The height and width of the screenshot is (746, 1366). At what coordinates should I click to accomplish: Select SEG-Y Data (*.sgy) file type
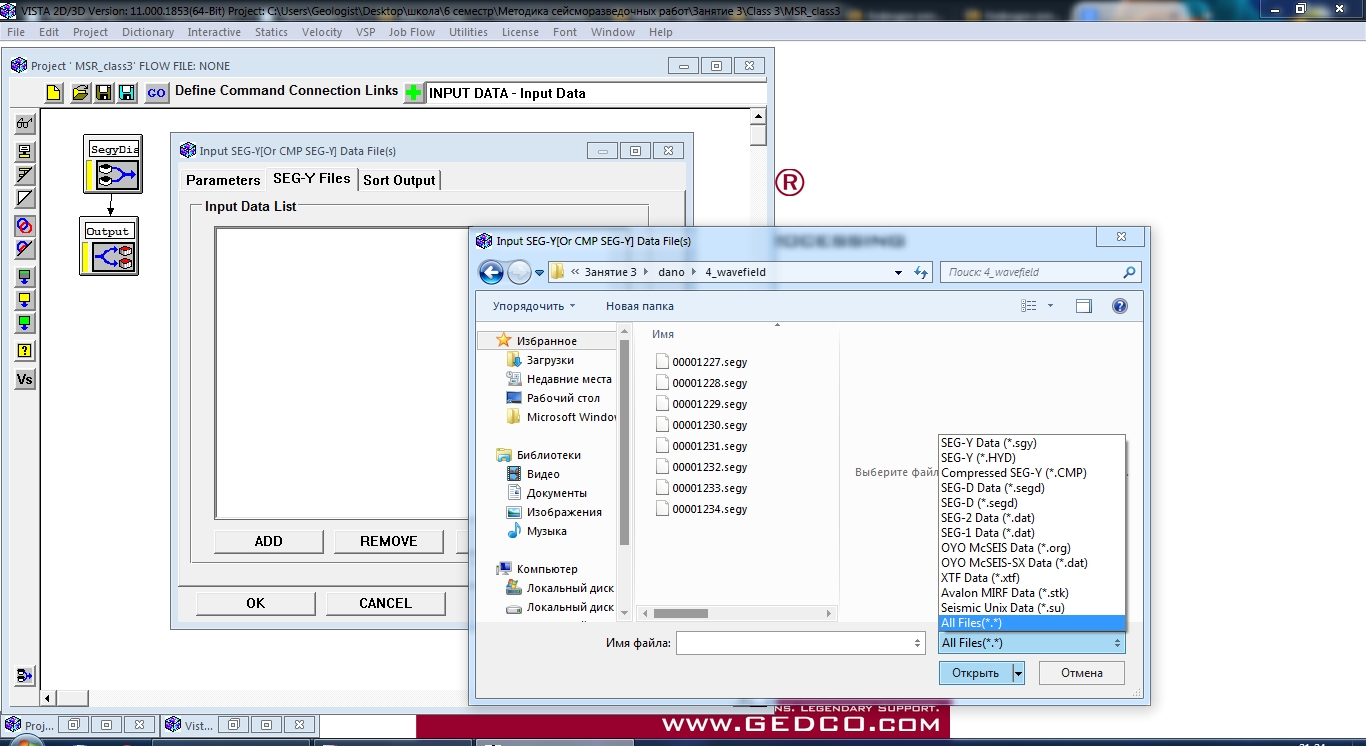tap(1032, 443)
